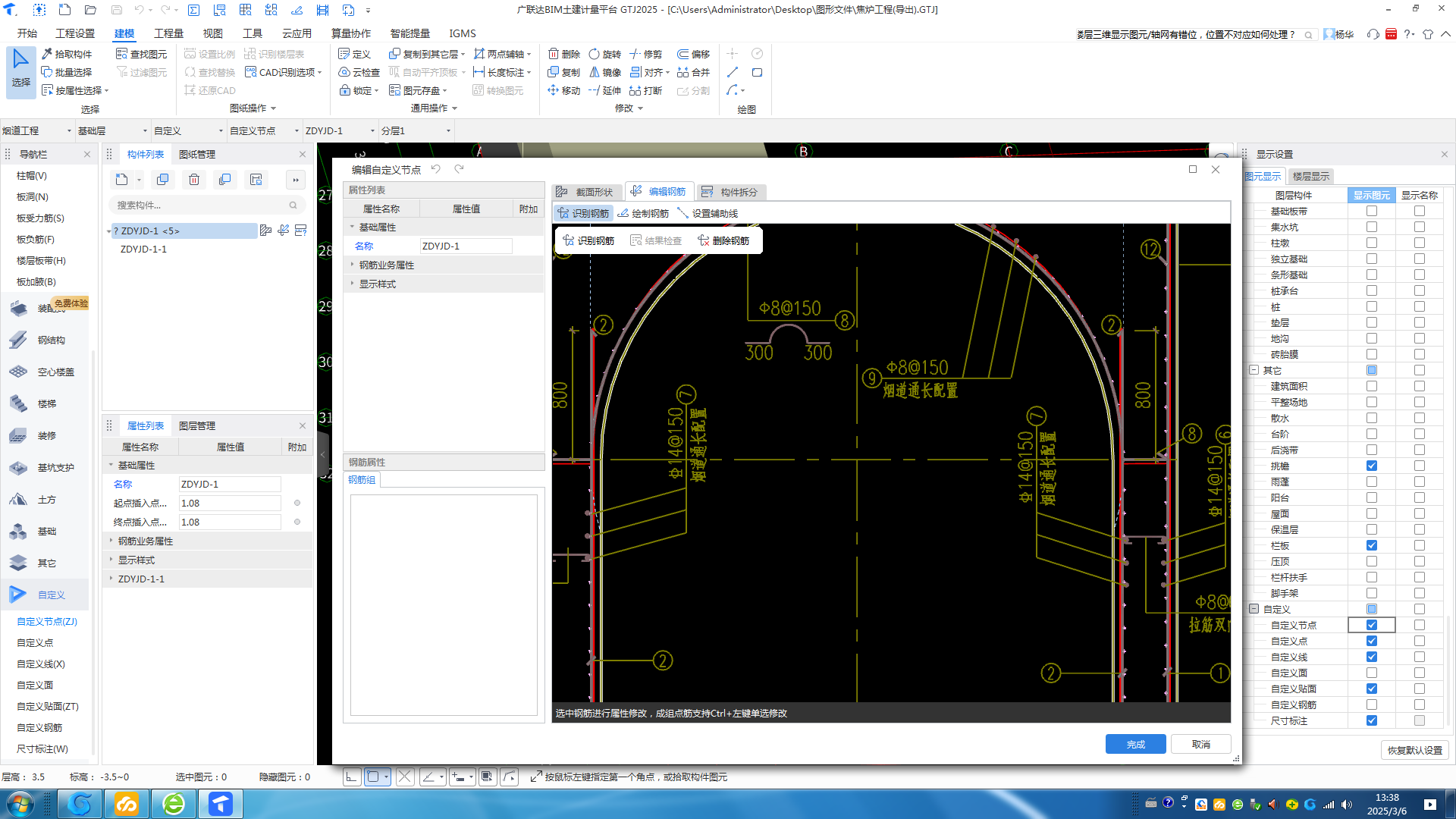The image size is (1456, 819).
Task: Toggle 显示图元 checkbox for 自定义线
Action: tap(1371, 657)
